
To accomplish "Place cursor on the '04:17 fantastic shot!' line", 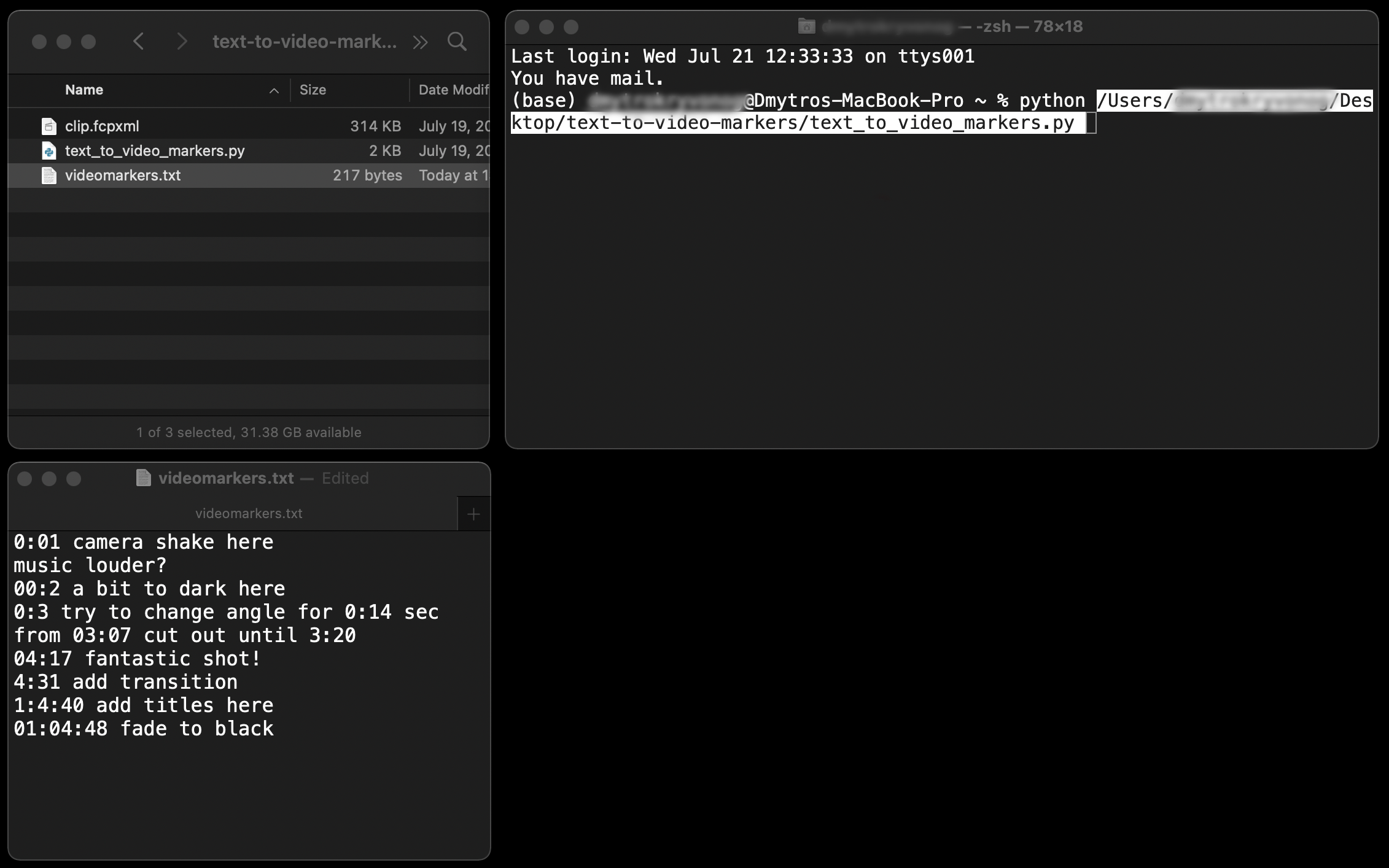I will point(137,659).
